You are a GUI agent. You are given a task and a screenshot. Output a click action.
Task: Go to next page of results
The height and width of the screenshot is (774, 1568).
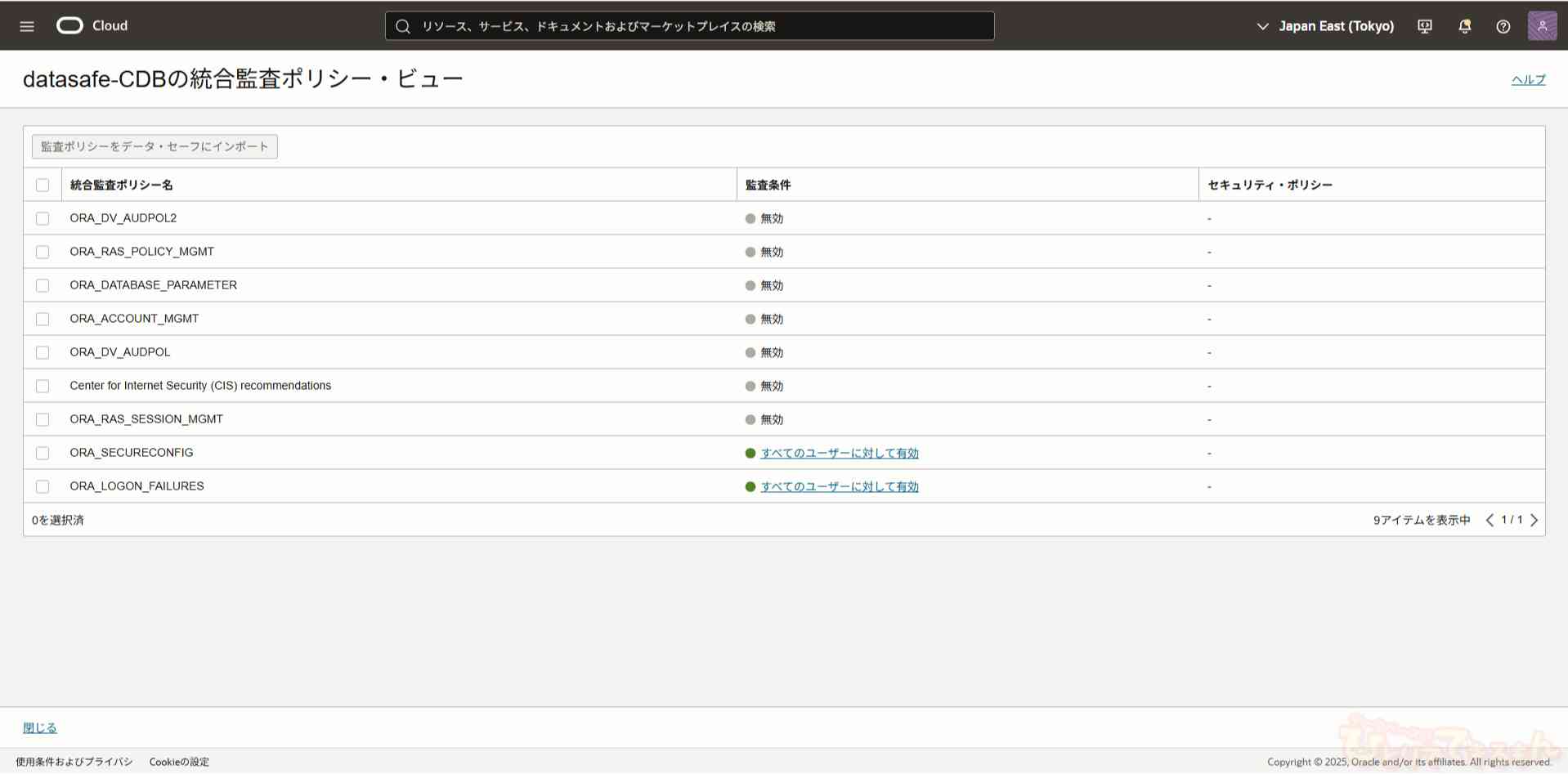1534,521
